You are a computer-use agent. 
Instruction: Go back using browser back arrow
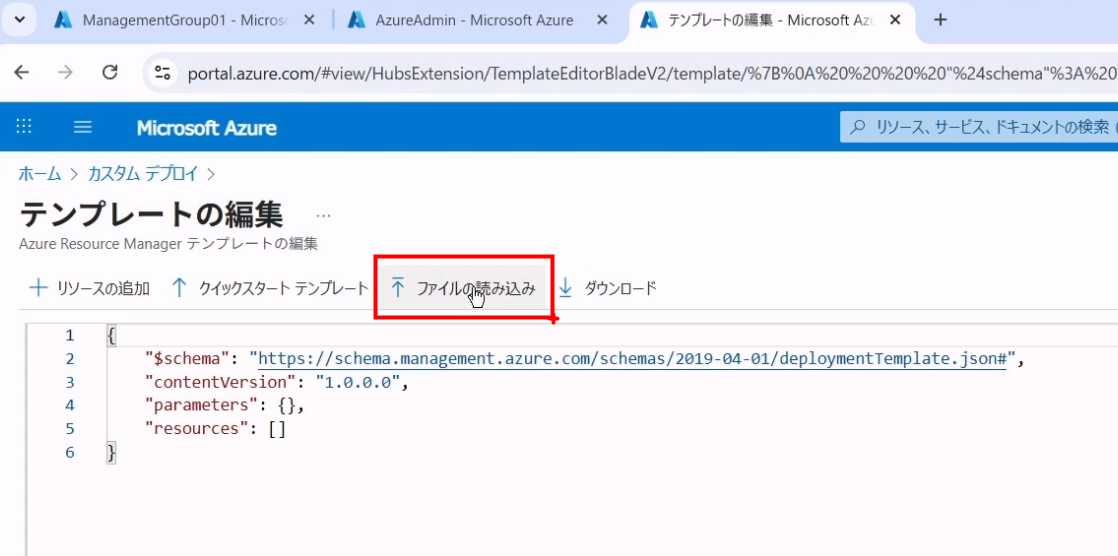coord(22,72)
